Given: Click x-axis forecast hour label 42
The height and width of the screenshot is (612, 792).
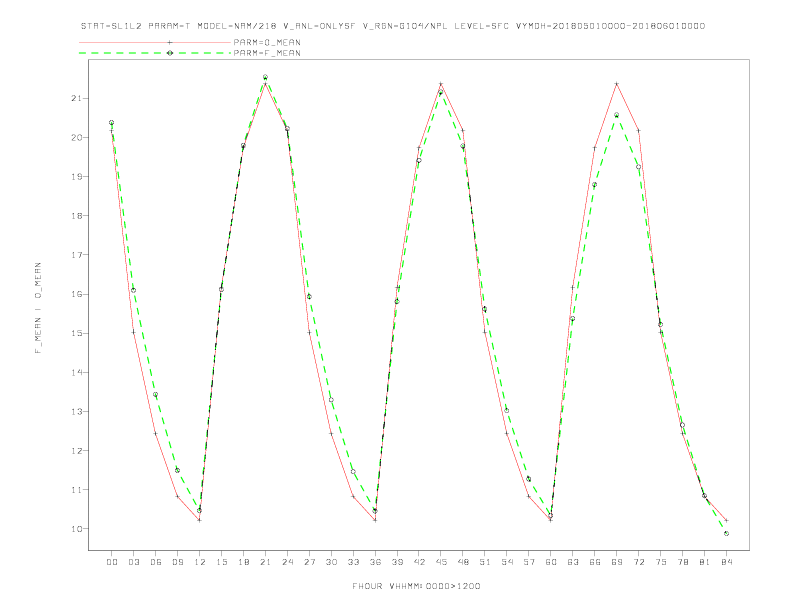Looking at the screenshot, I should (x=419, y=562).
